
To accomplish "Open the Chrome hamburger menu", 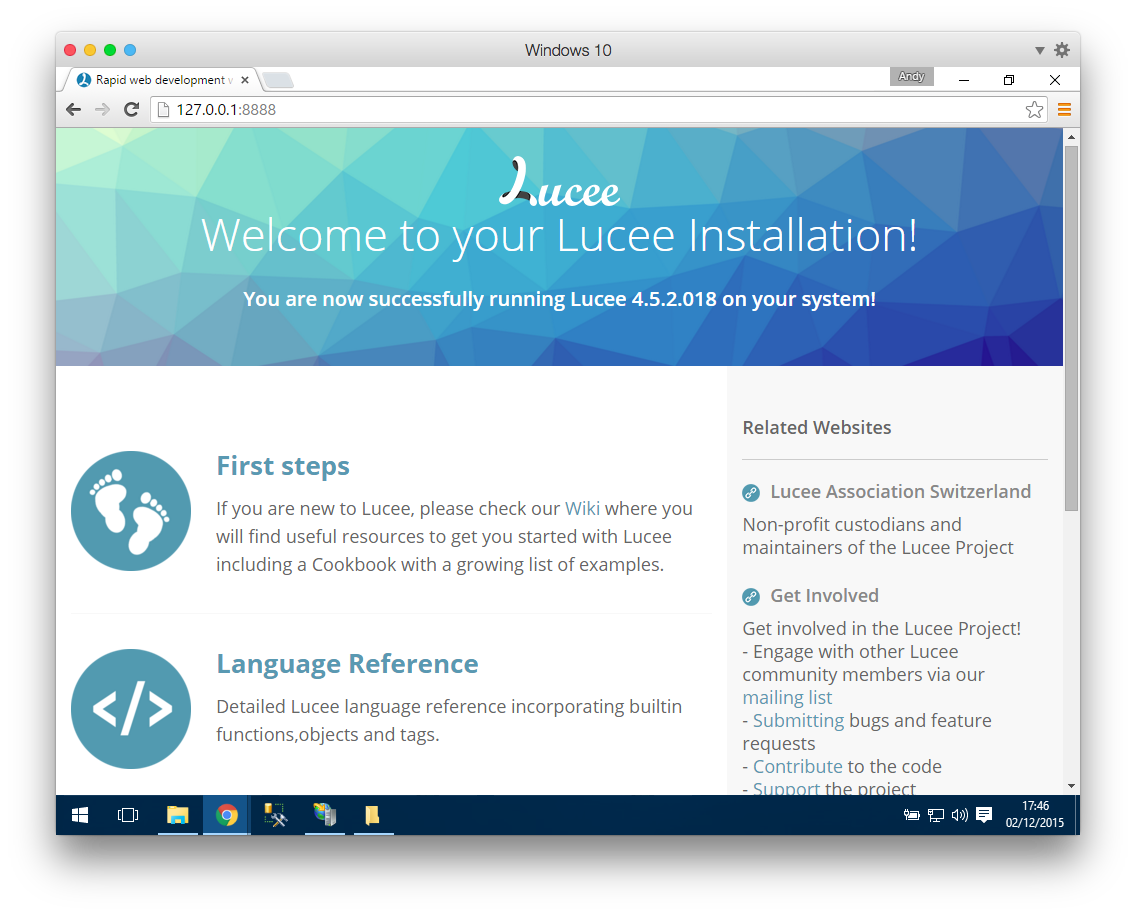I will point(1064,109).
